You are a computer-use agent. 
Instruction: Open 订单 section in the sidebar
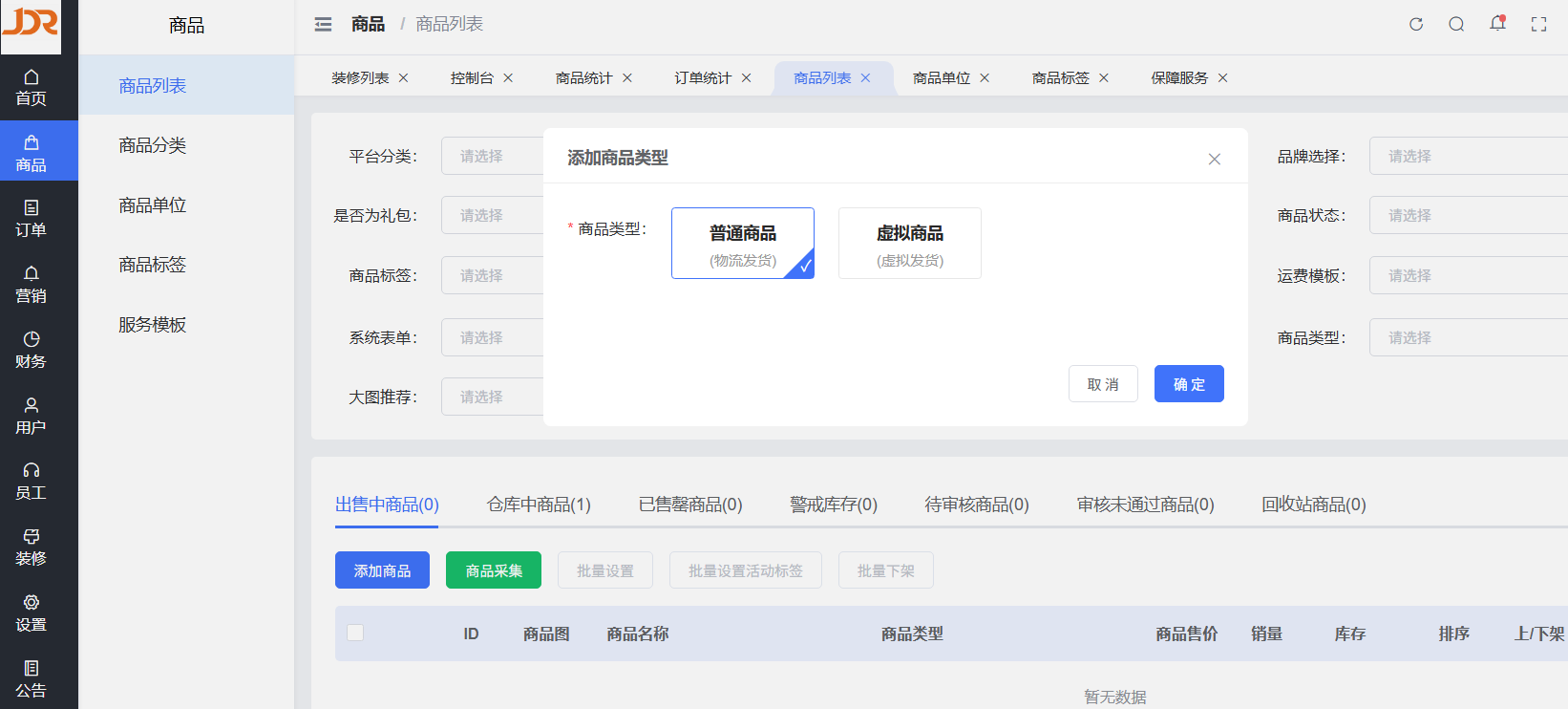[x=31, y=219]
